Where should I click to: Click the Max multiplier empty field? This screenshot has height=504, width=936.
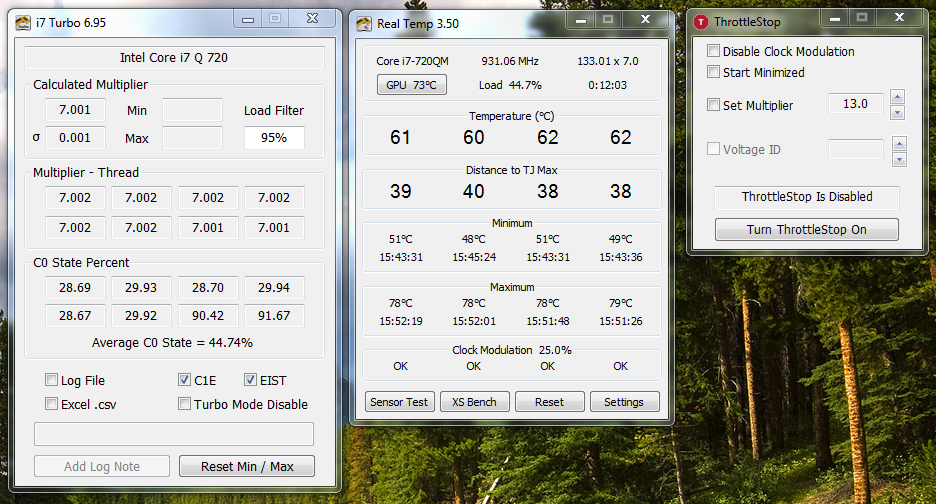[192, 138]
